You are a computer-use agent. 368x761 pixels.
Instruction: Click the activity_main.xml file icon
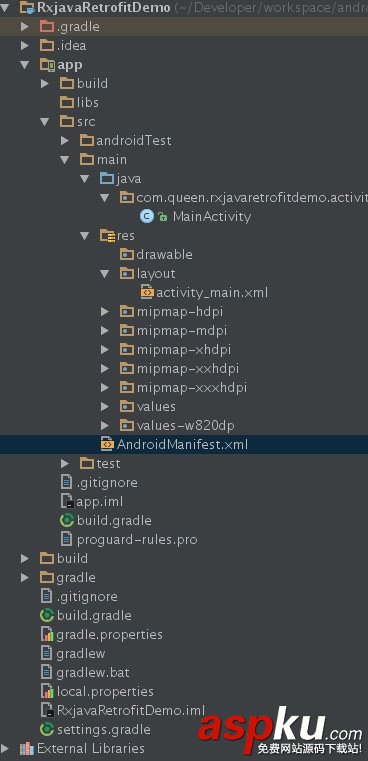point(147,292)
